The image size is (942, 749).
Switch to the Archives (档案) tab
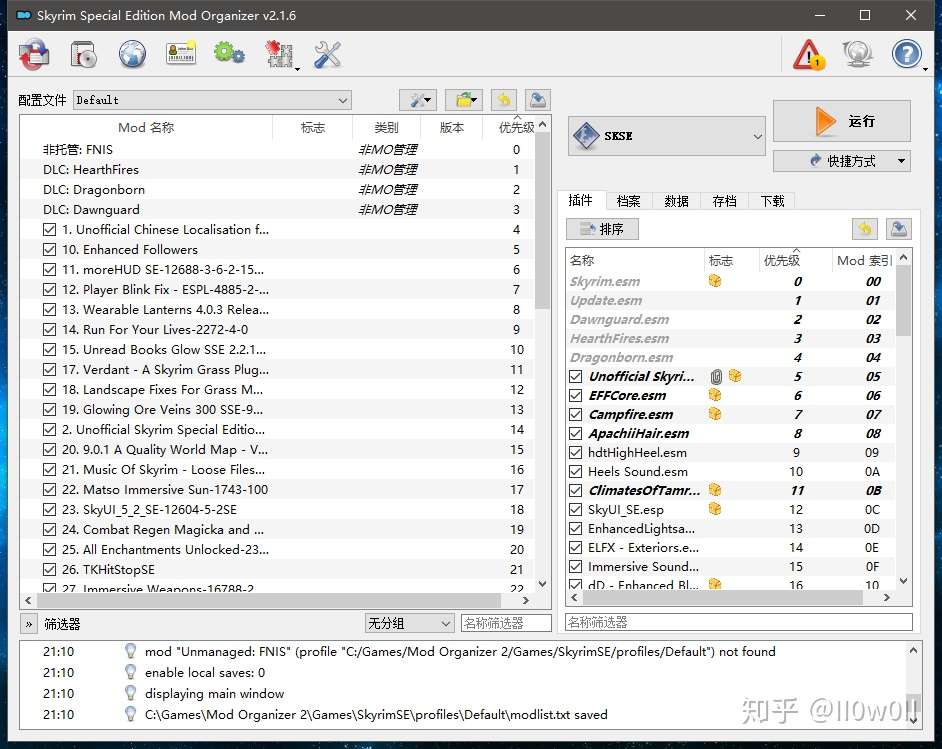click(x=628, y=201)
